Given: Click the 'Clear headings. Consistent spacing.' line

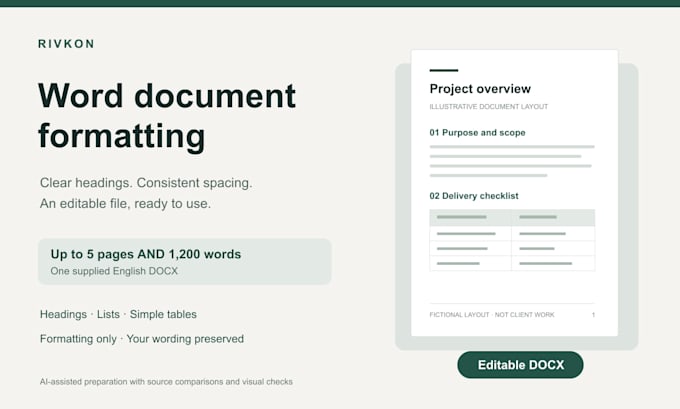Looking at the screenshot, I should pos(146,183).
